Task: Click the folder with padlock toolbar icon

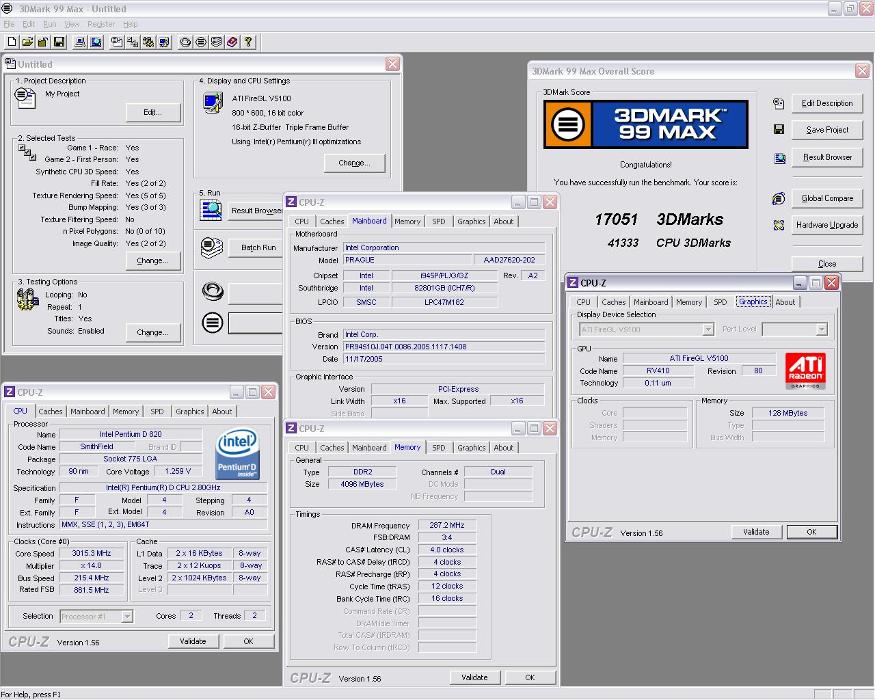Action: (x=42, y=42)
